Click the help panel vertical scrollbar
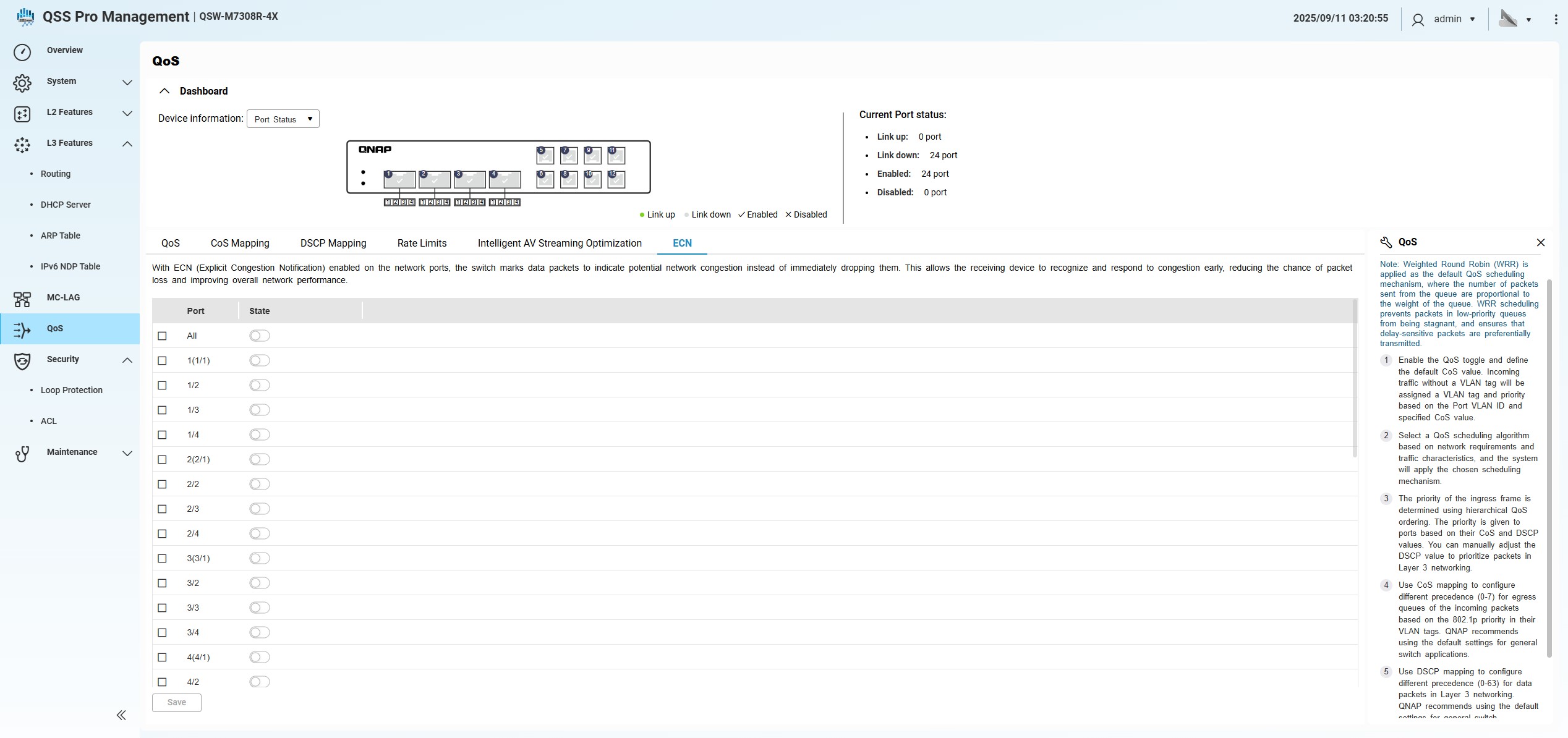 pyautogui.click(x=1549, y=468)
